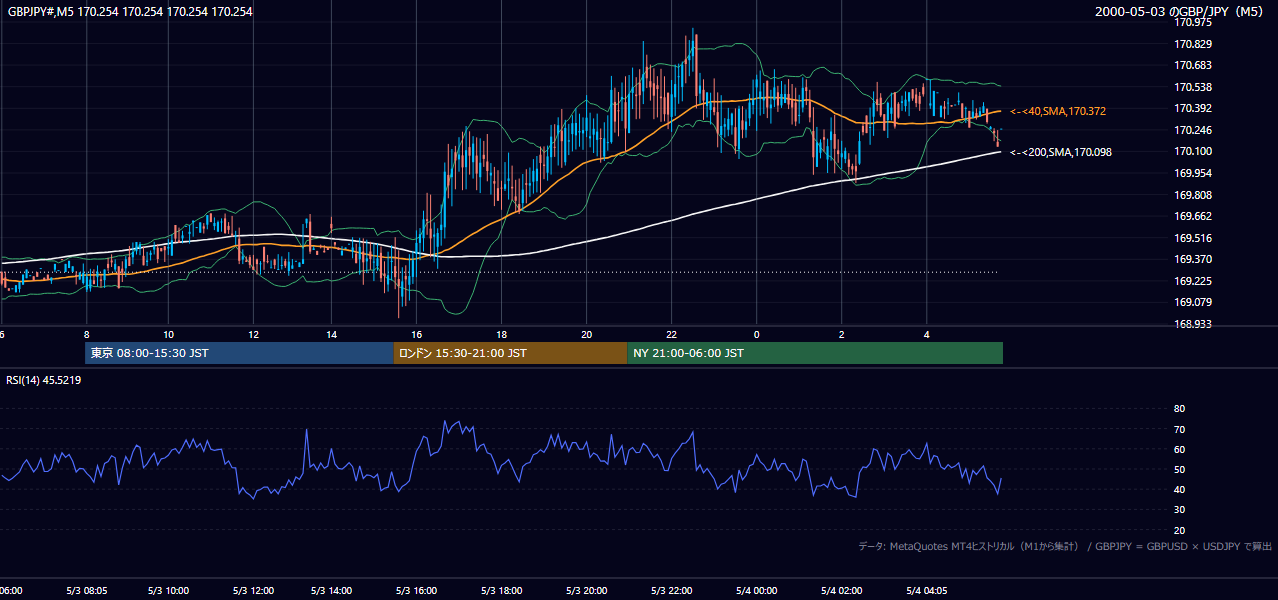Click the RSI 40 level label
Image resolution: width=1278 pixels, height=600 pixels.
(1179, 490)
